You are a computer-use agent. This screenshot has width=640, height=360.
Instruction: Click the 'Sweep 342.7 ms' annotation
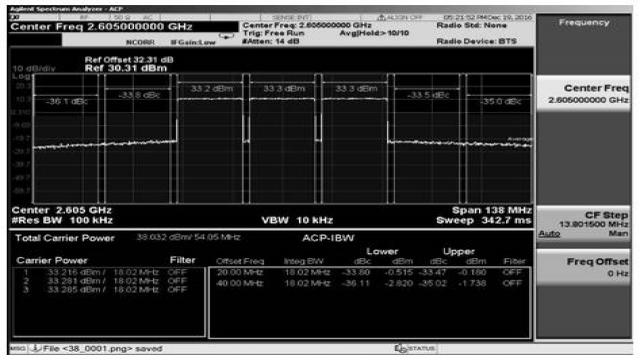click(x=484, y=220)
